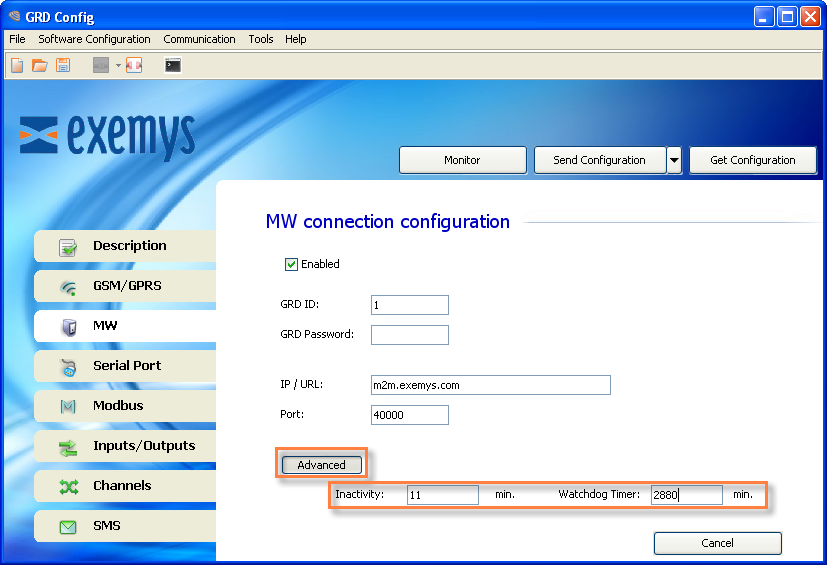This screenshot has height=565, width=827.
Task: Open the Software Configuration menu
Action: click(x=94, y=39)
